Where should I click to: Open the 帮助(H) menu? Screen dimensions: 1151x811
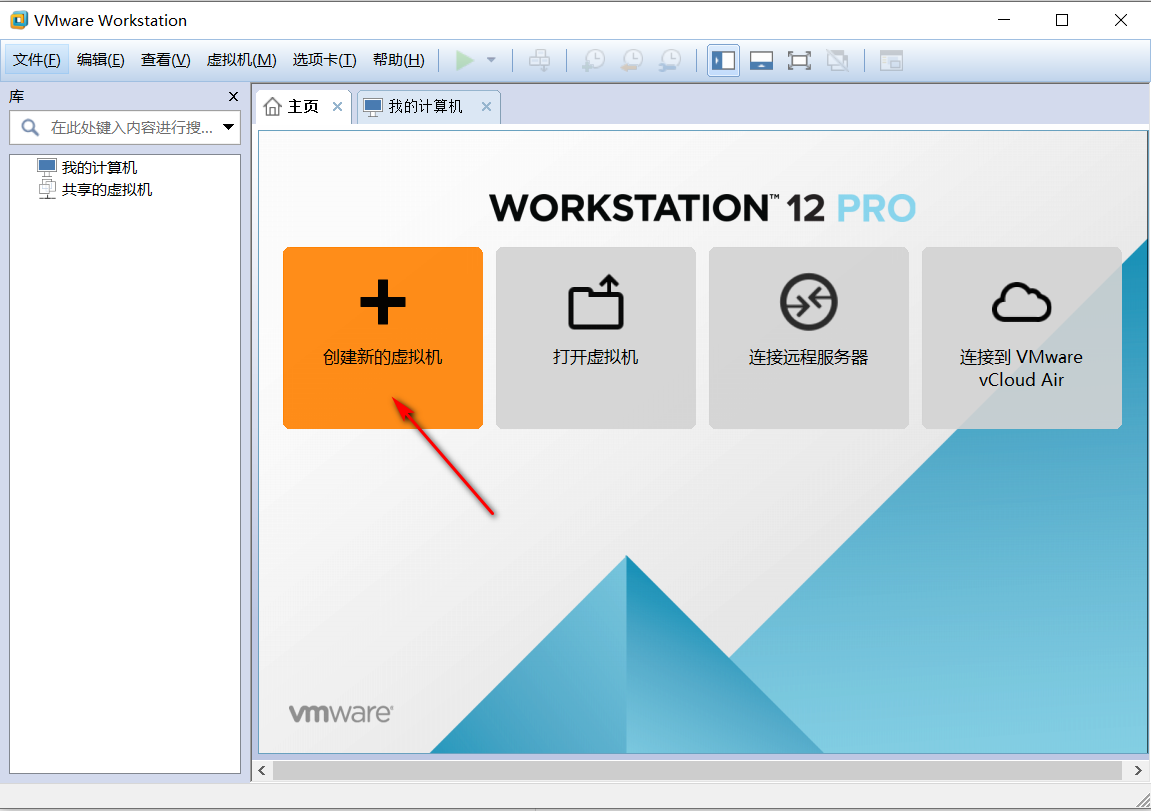(x=399, y=60)
